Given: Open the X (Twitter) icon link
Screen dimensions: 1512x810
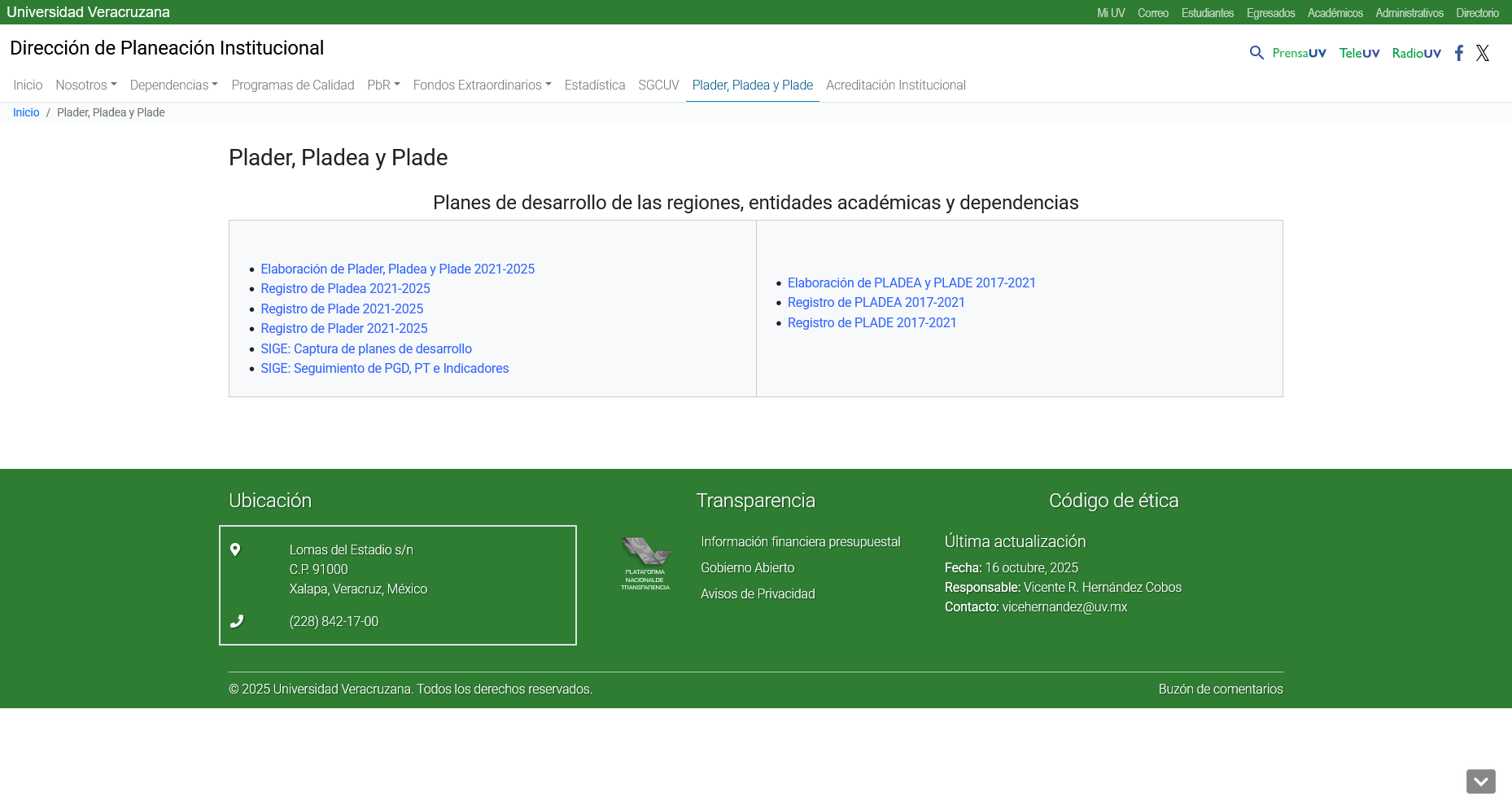Looking at the screenshot, I should point(1483,53).
